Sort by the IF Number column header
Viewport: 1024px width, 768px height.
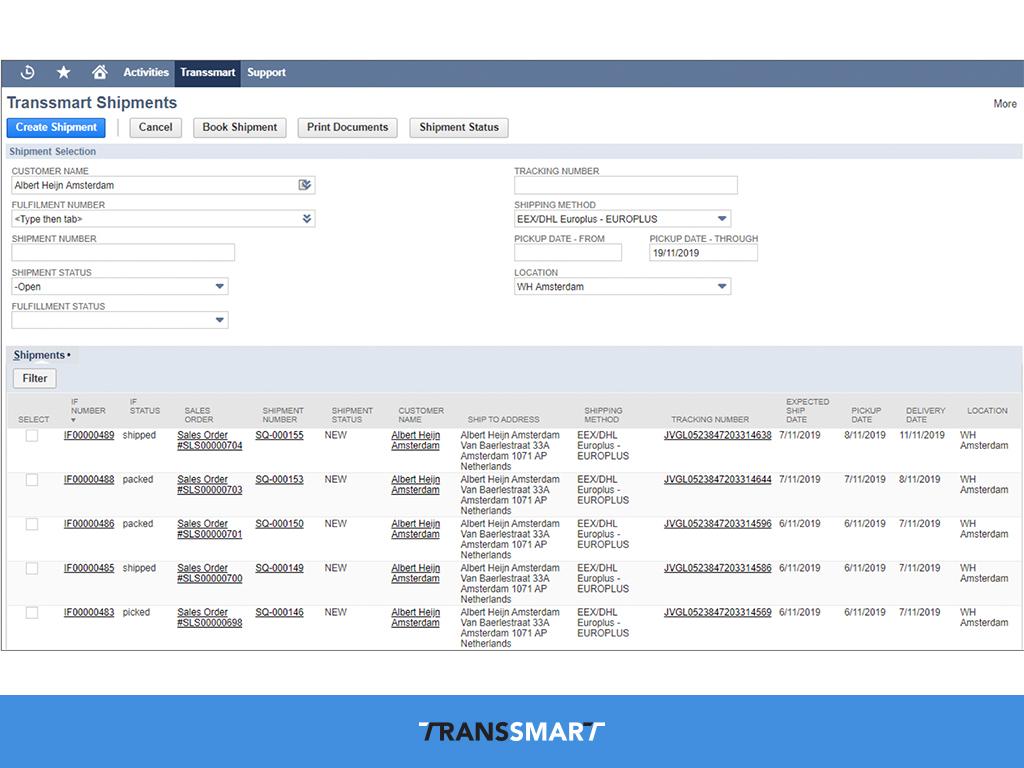(x=88, y=410)
